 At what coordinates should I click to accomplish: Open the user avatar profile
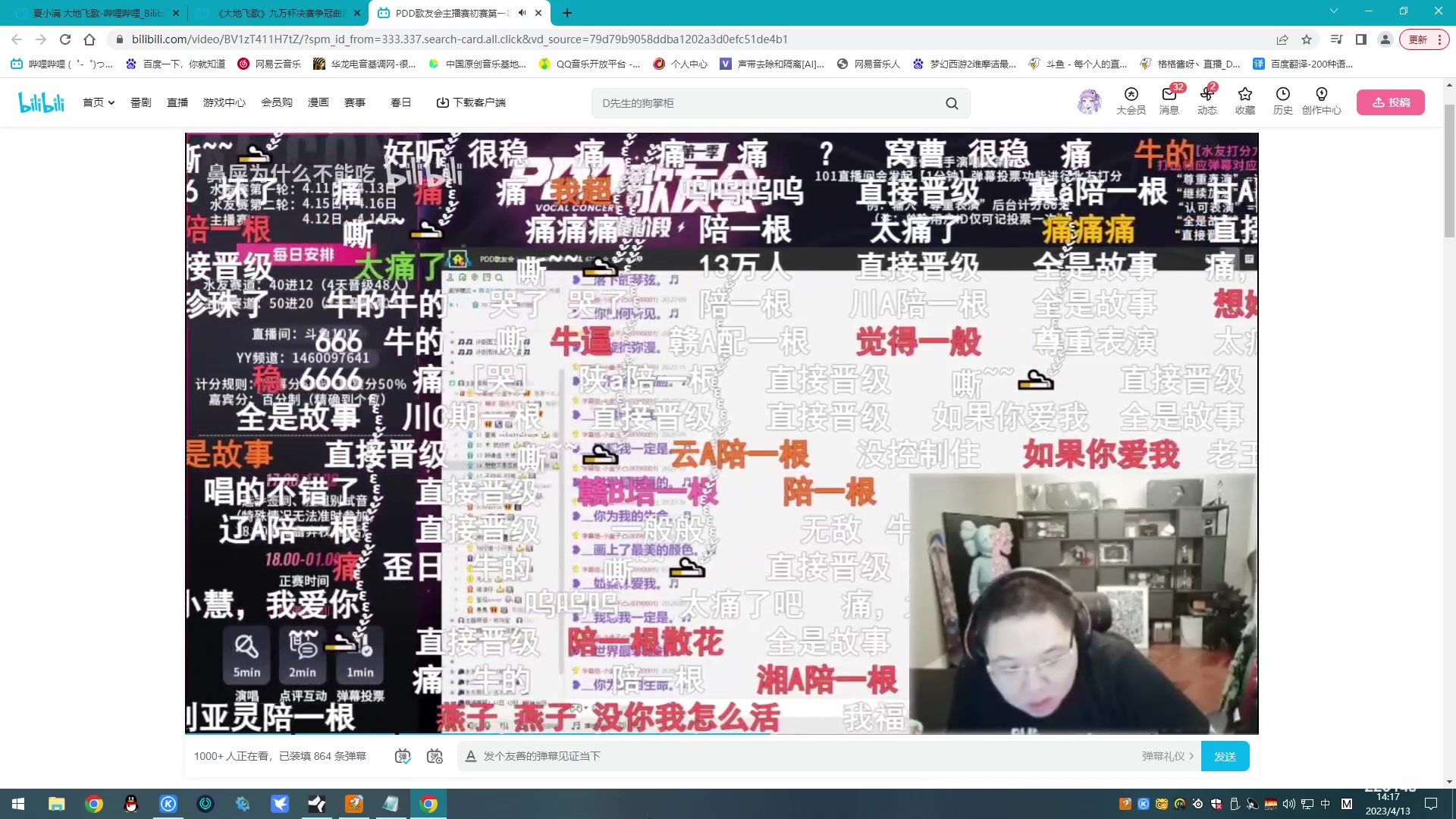[x=1089, y=102]
